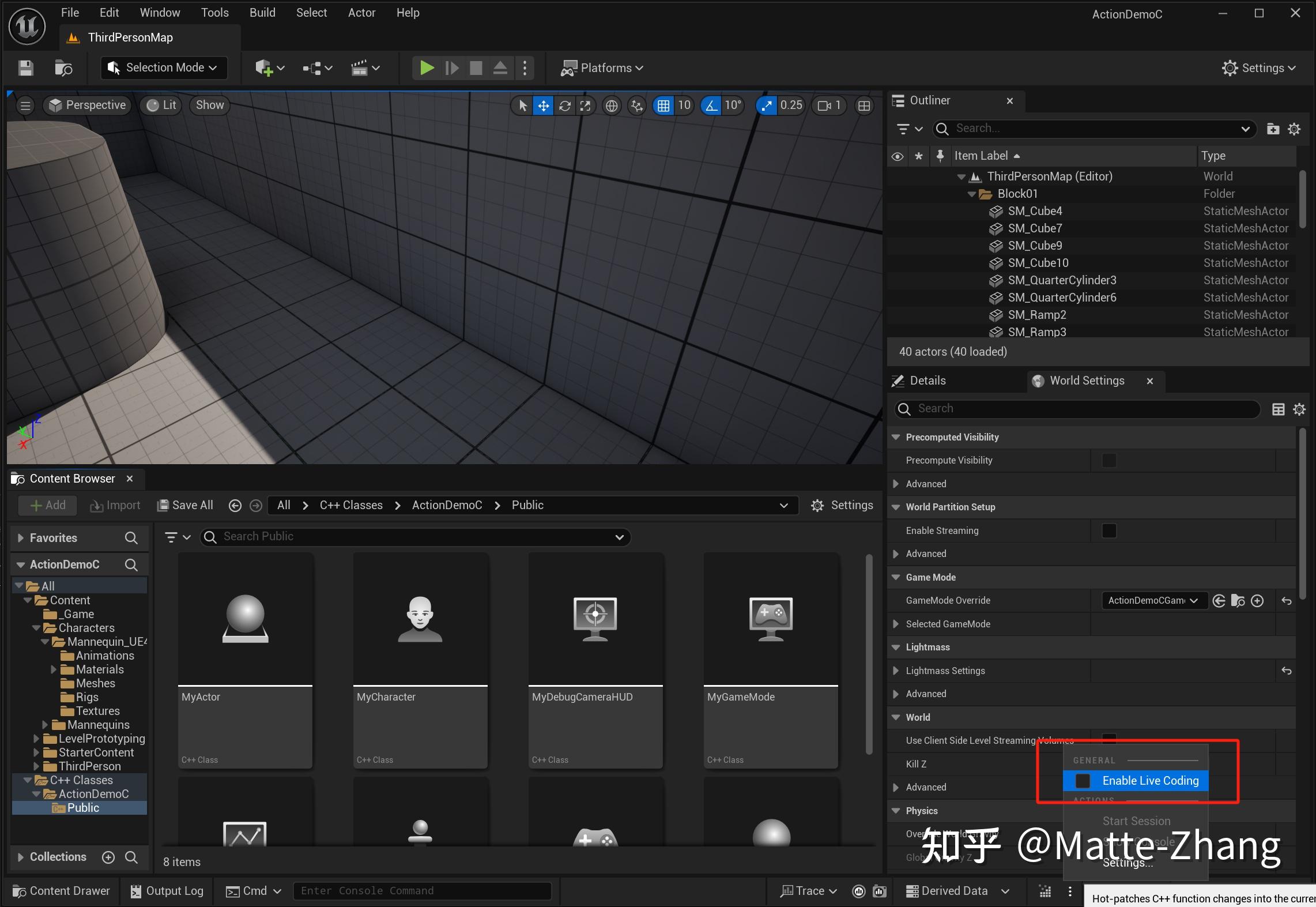Select the Rotate tool in the viewport
The height and width of the screenshot is (907, 1316).
pyautogui.click(x=564, y=106)
